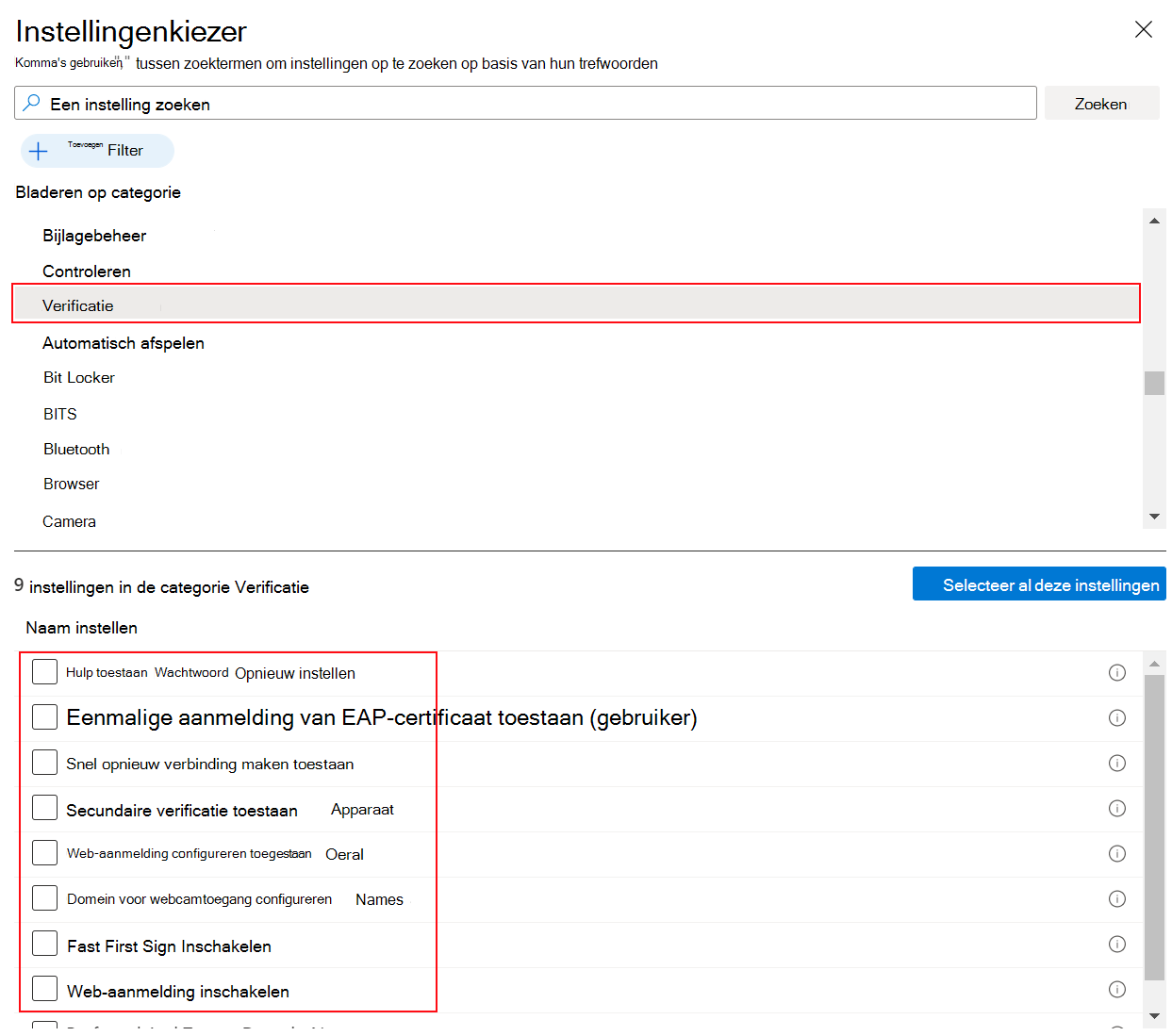Screen dimensions: 1172x1036
Task: Select the Bluetooth category
Action: [76, 449]
